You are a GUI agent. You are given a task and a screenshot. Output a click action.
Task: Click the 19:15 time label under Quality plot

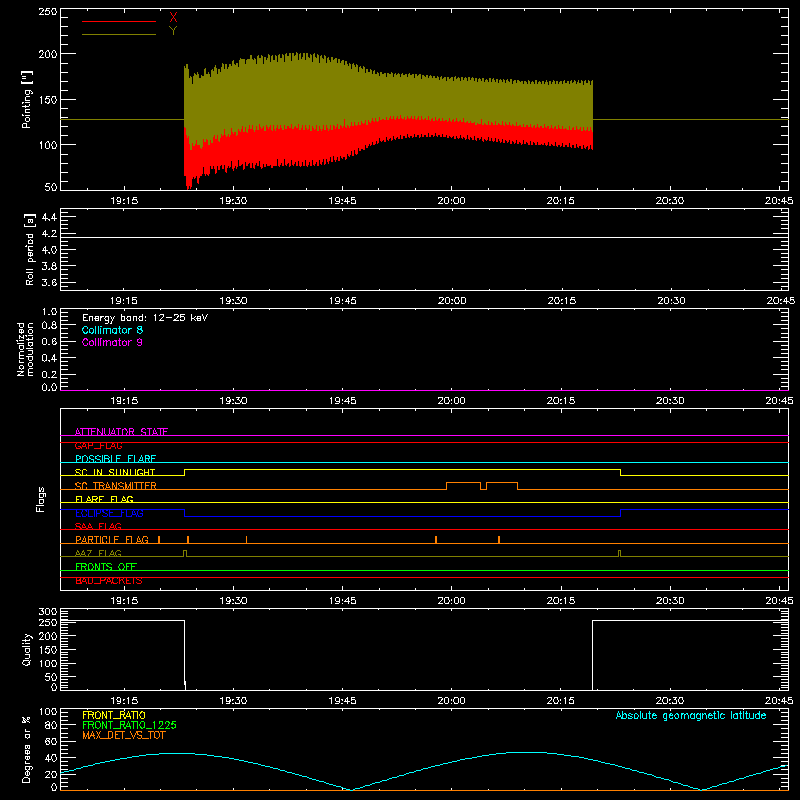(x=124, y=701)
